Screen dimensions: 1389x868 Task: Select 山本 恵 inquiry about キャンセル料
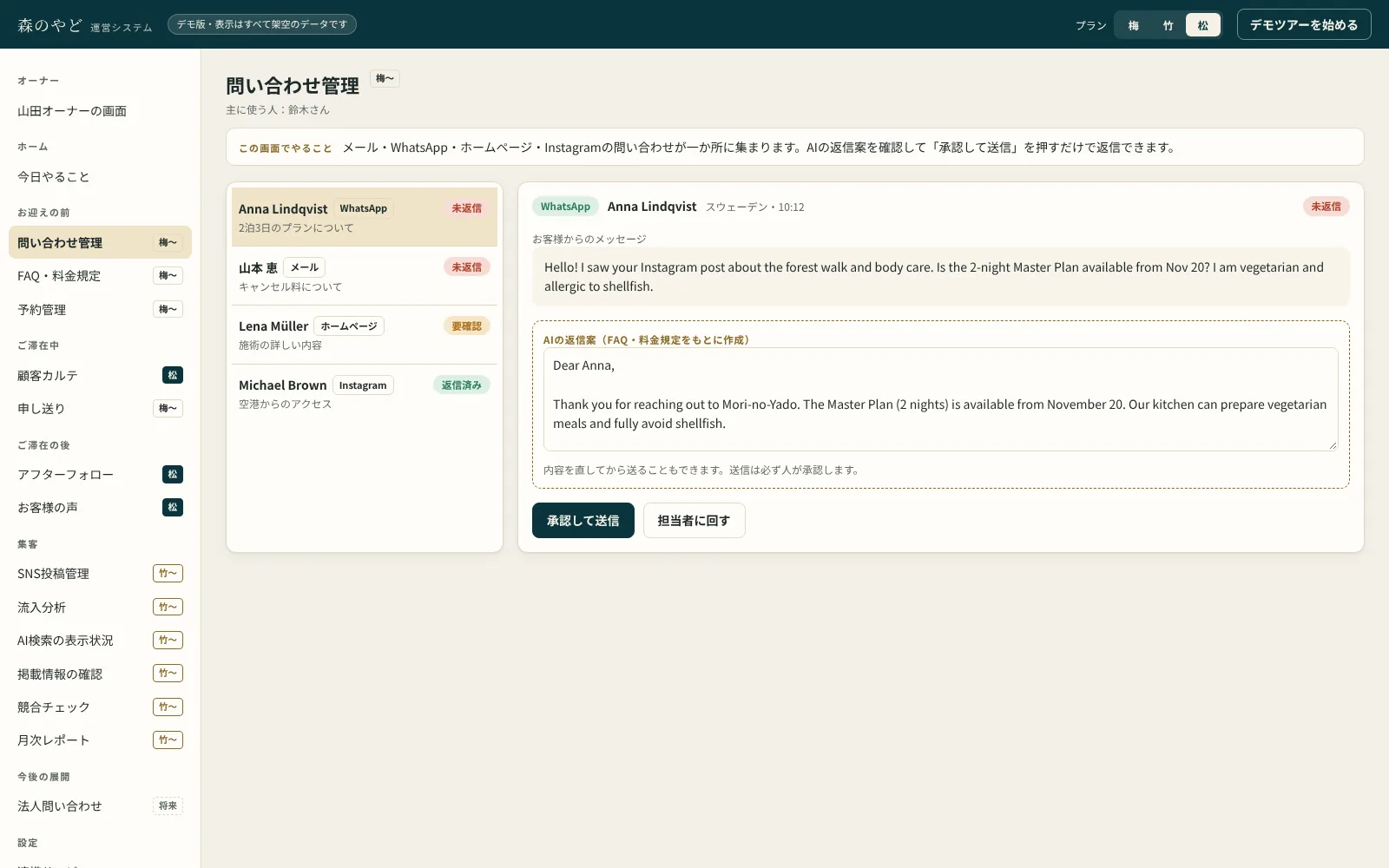[365, 276]
